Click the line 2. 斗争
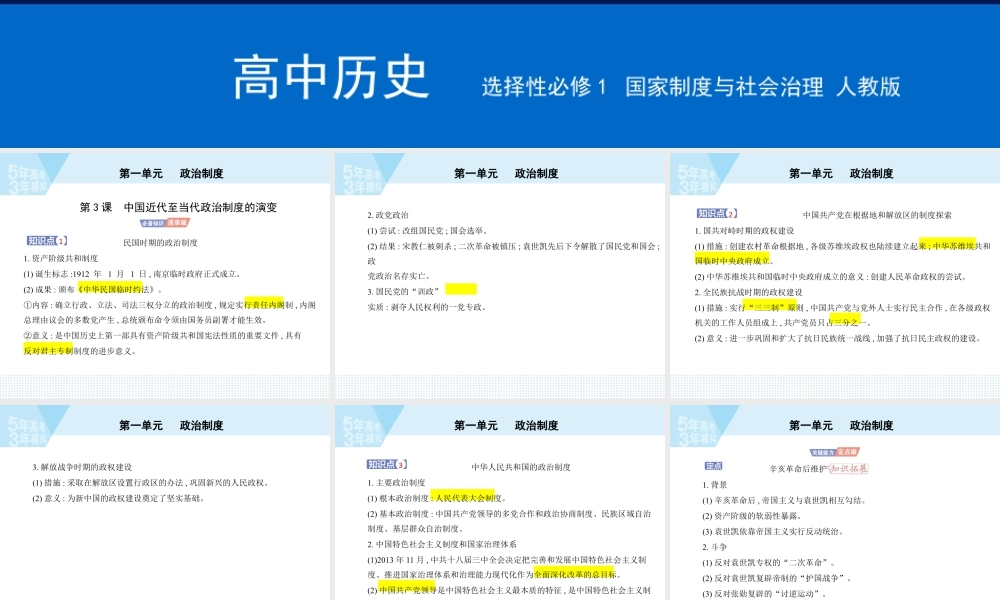 click(715, 547)
